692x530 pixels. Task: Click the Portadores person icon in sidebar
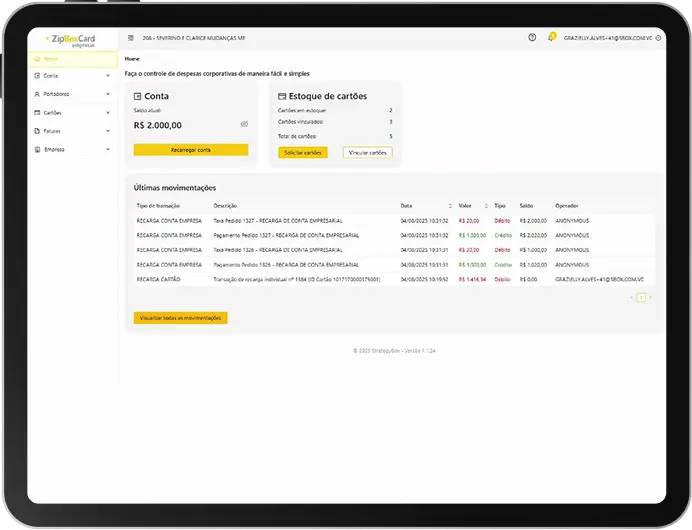pyautogui.click(x=38, y=94)
